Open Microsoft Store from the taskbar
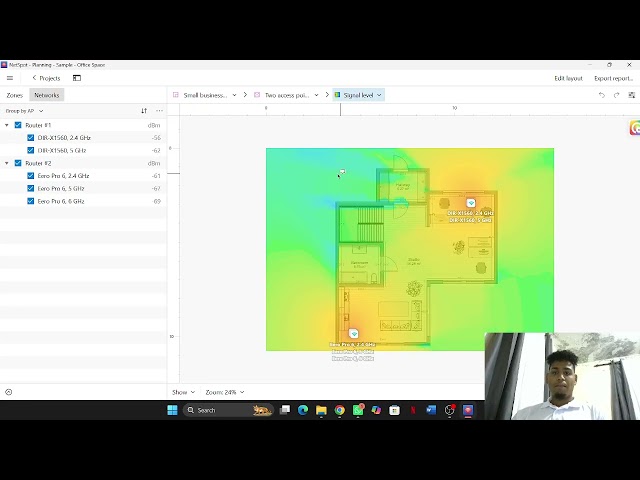The width and height of the screenshot is (640, 480). coord(394,410)
